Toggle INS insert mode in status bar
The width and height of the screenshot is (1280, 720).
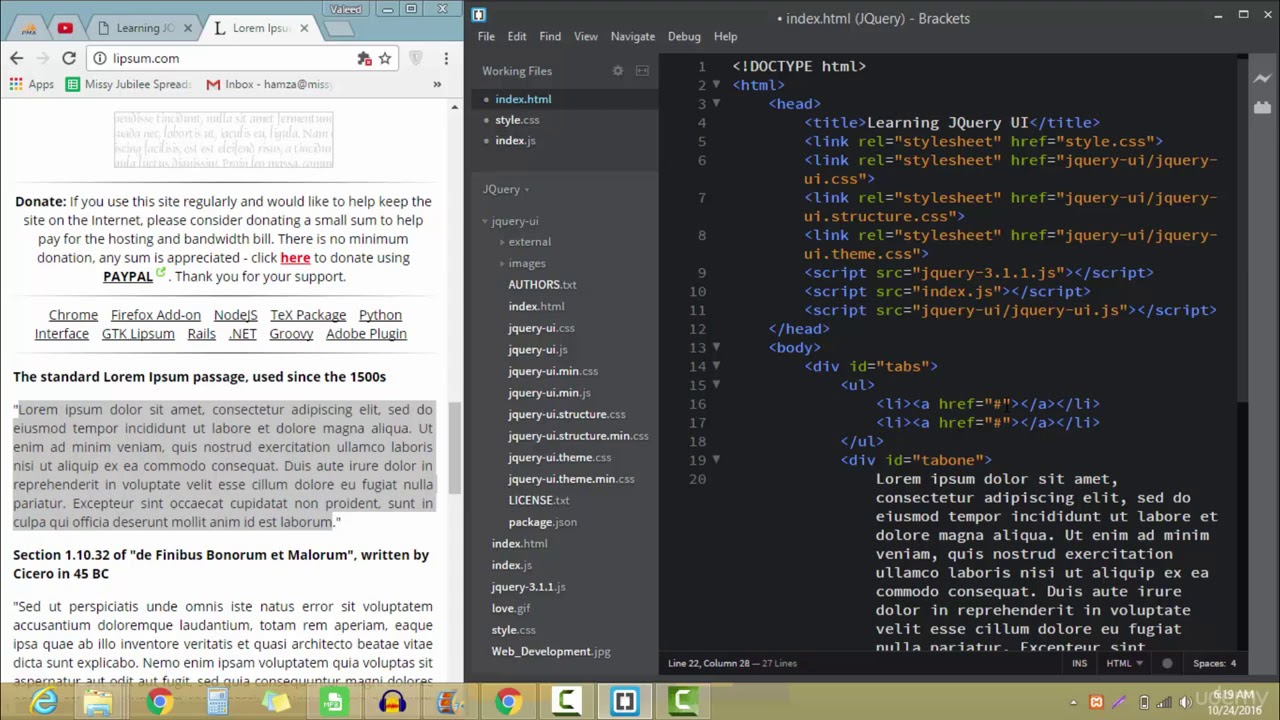(1079, 663)
